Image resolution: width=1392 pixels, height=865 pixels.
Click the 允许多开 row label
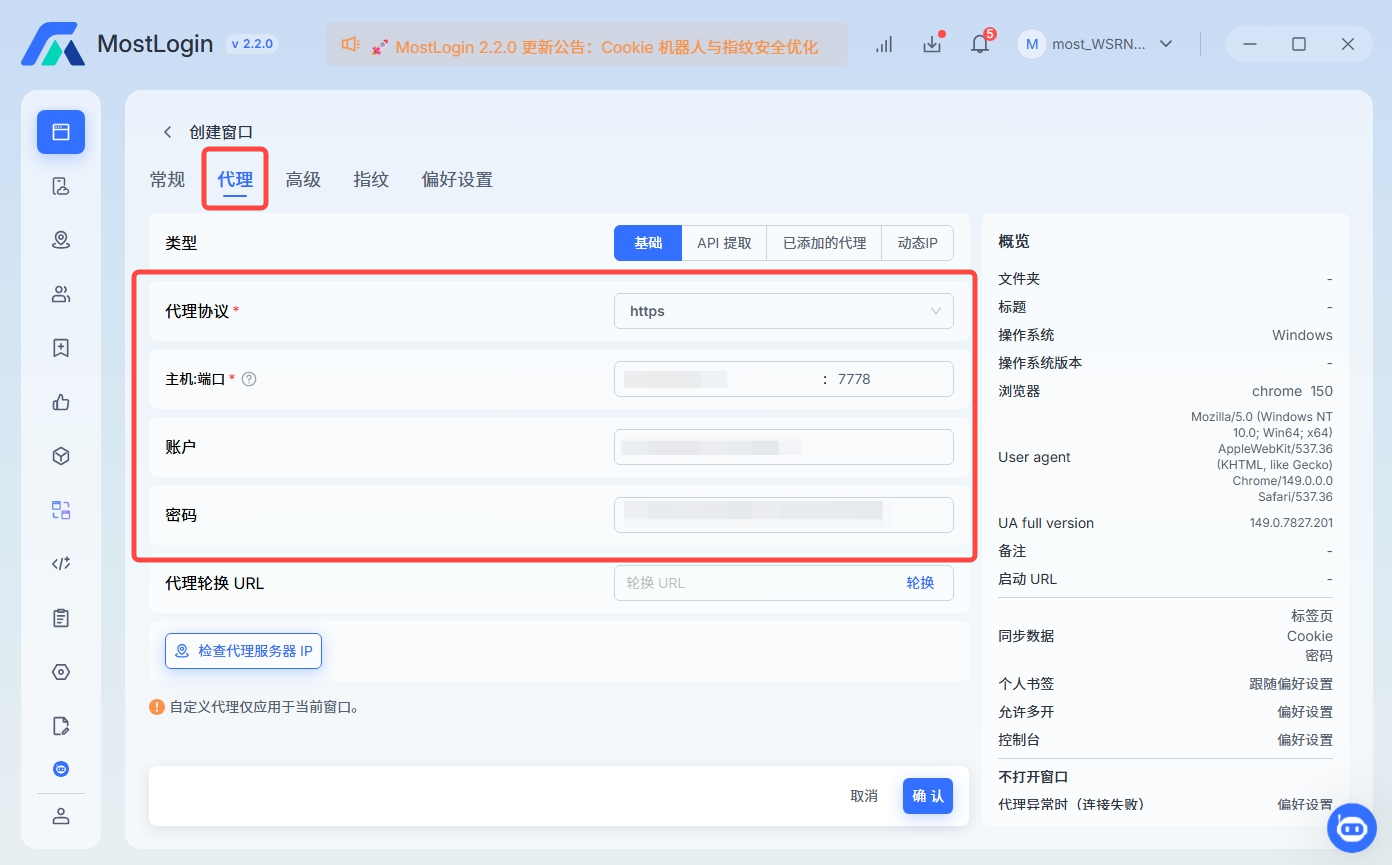(x=1026, y=712)
